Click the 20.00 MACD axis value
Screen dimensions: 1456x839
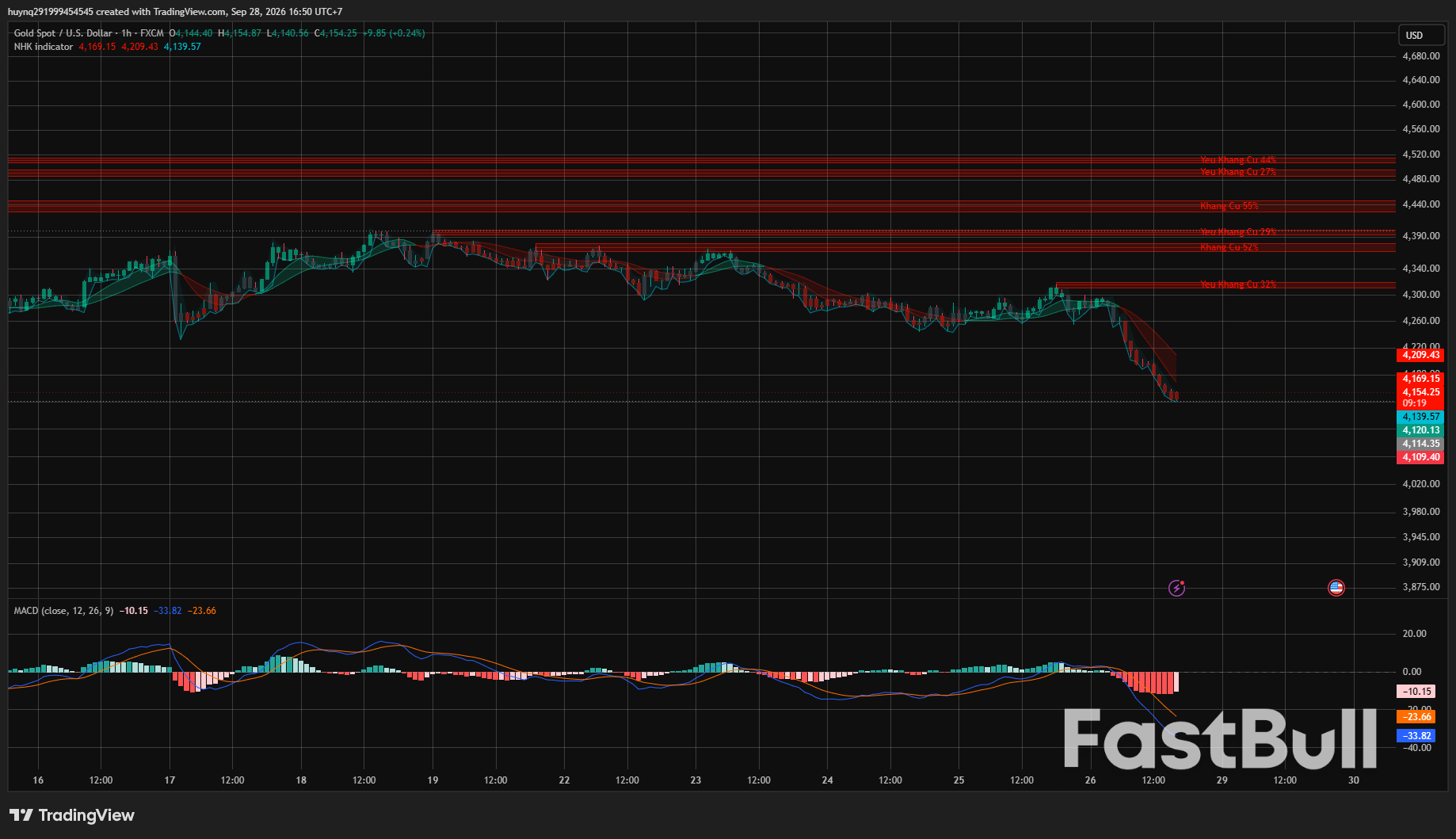1414,634
